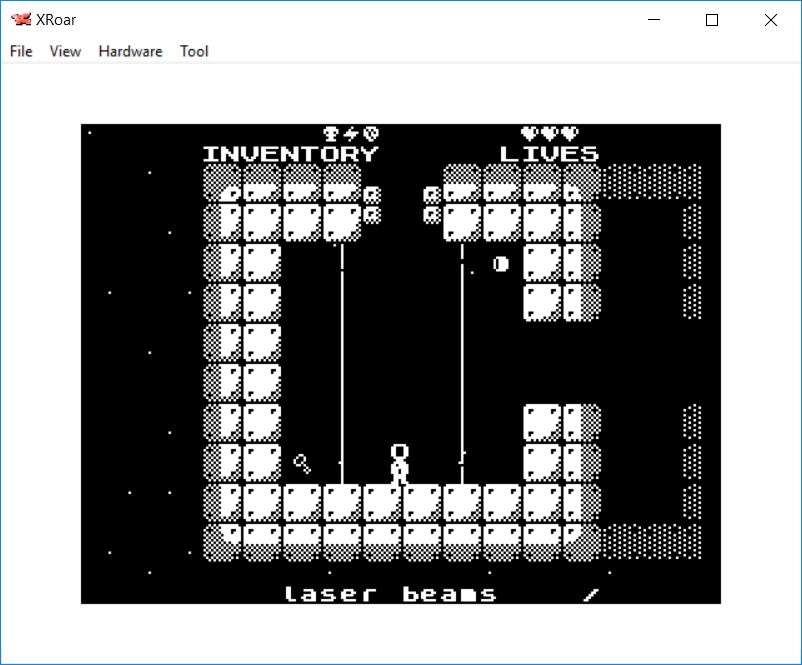Click the first heart above LIVES
Viewport: 802px width, 665px height.
(530, 133)
